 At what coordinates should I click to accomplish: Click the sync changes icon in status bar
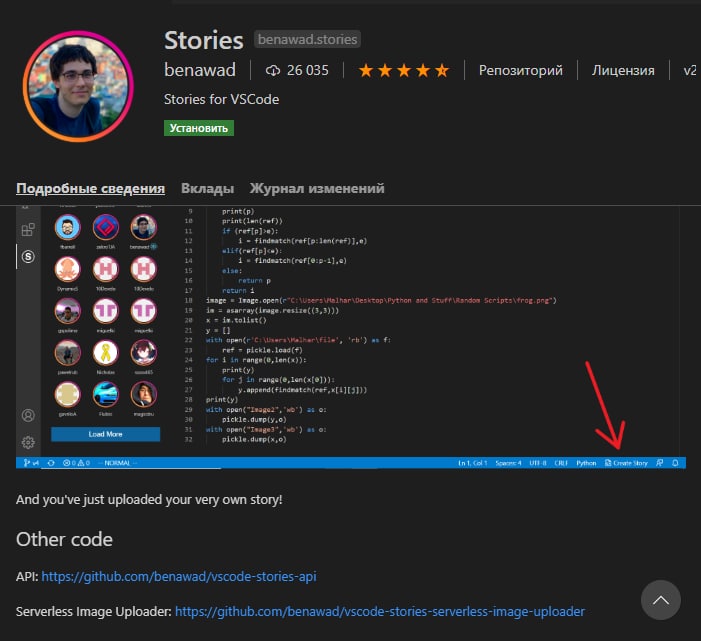click(51, 463)
